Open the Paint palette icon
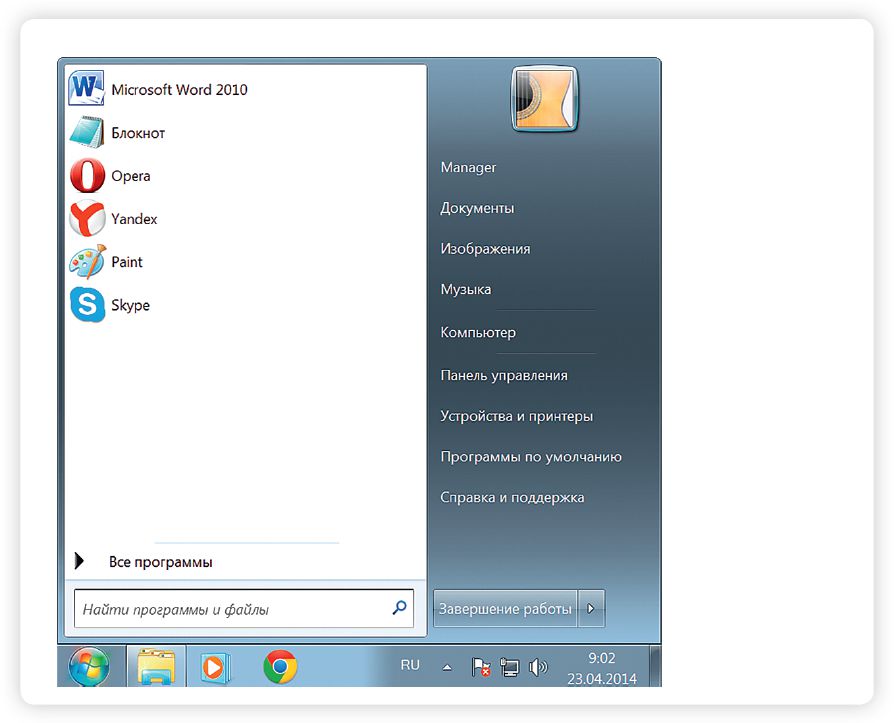 click(x=87, y=262)
